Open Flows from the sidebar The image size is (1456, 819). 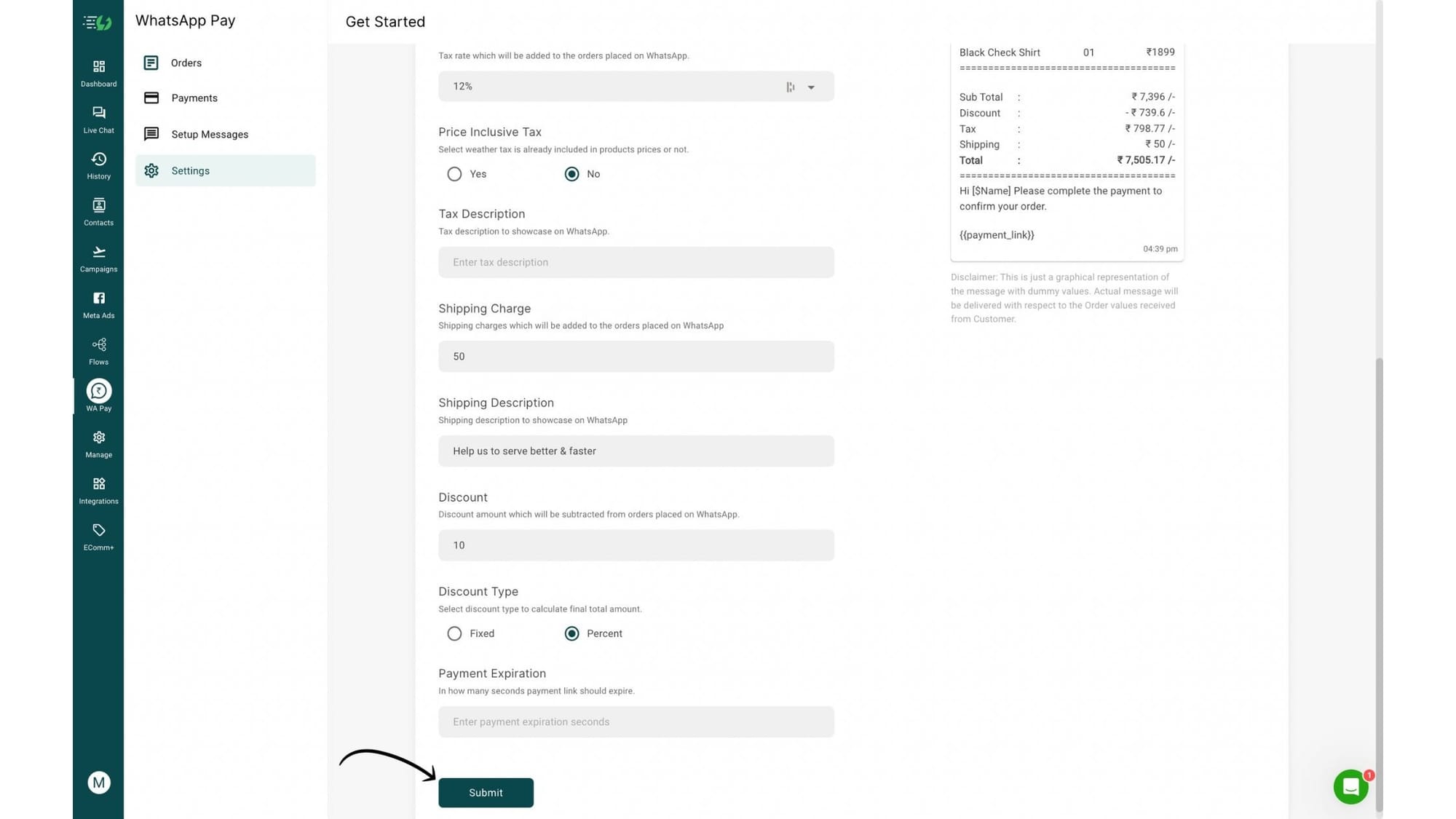(98, 351)
